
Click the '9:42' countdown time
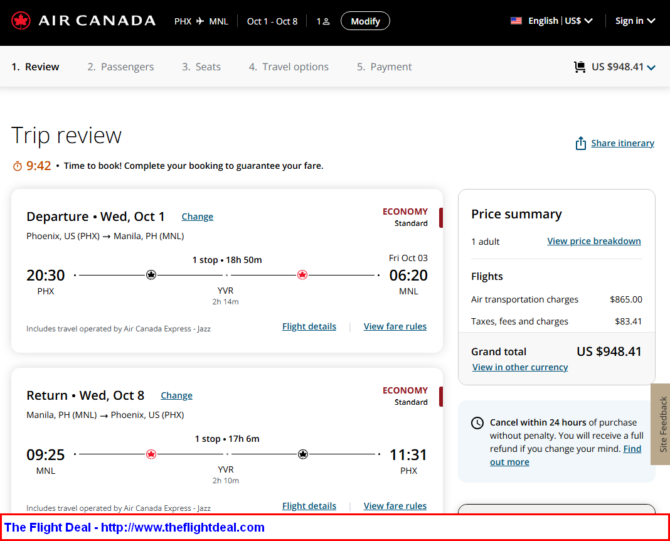pos(38,166)
